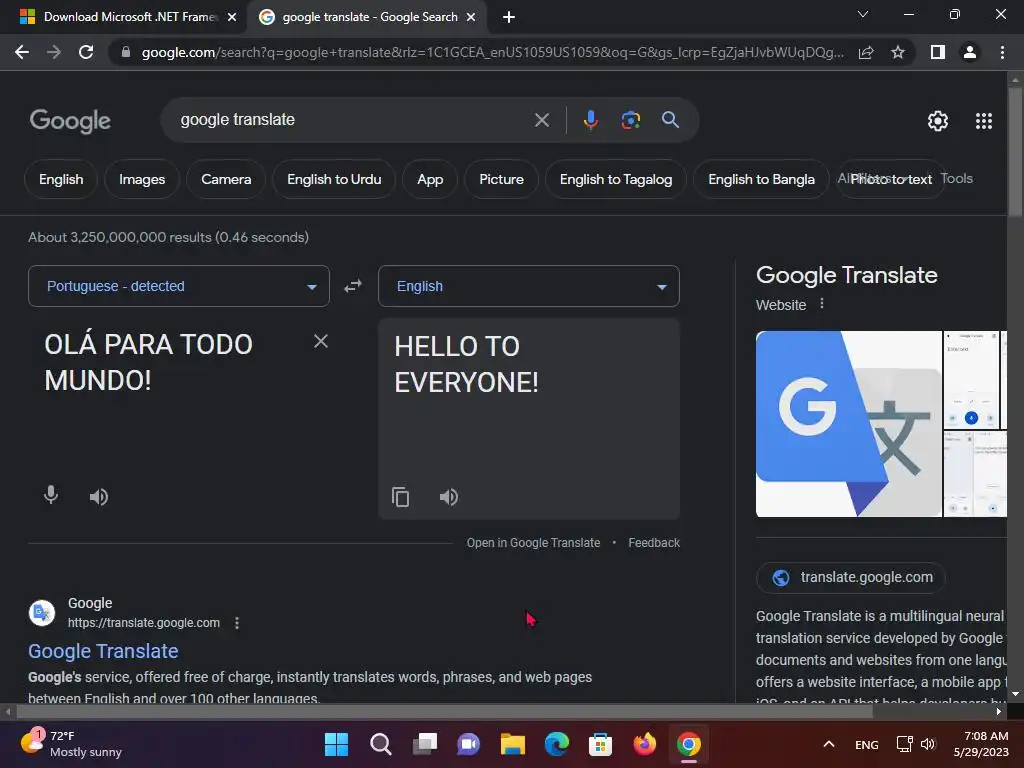1024x768 pixels.
Task: Click the Google logo
Action: [70, 121]
